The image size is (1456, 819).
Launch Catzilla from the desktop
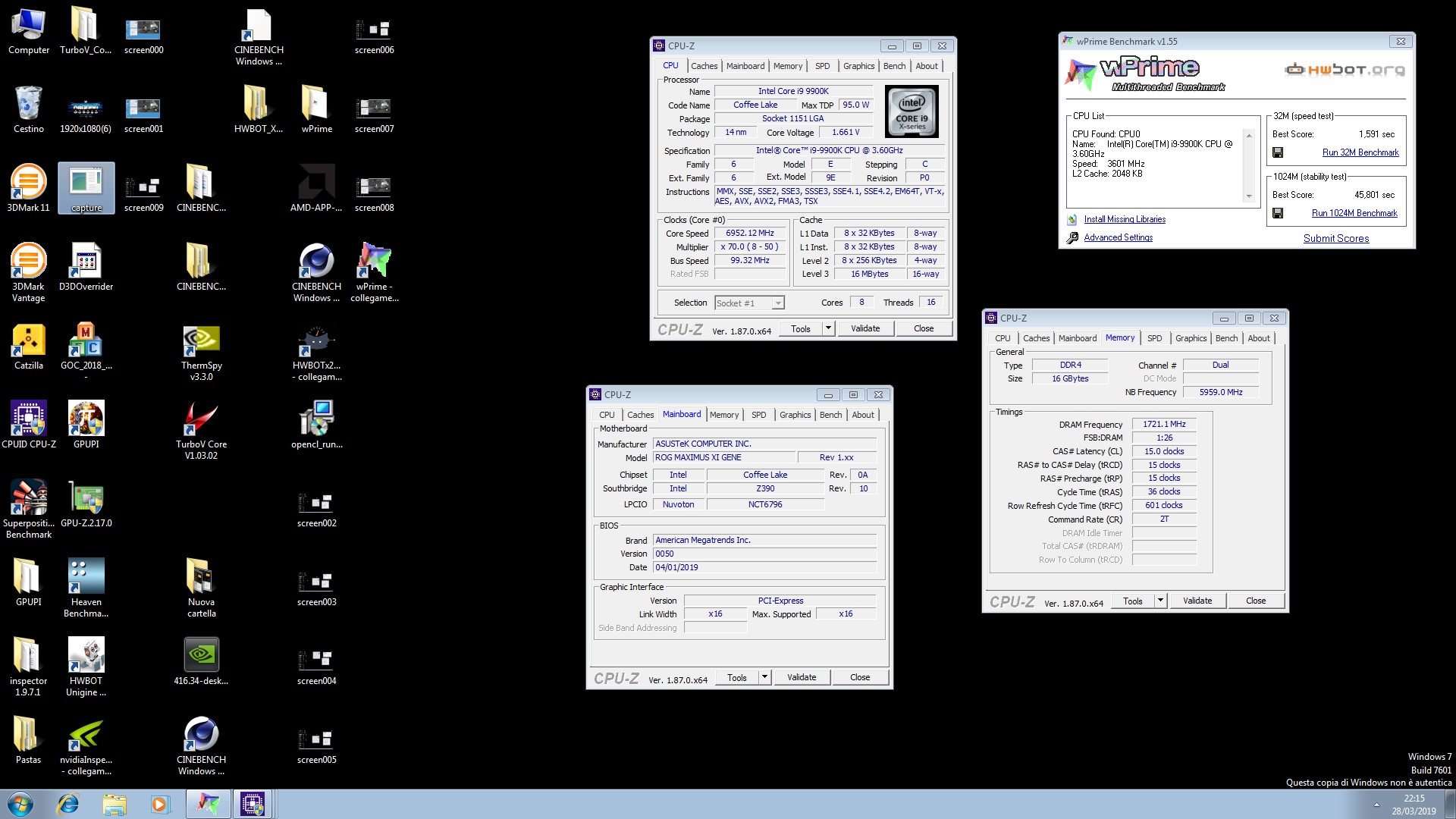29,346
